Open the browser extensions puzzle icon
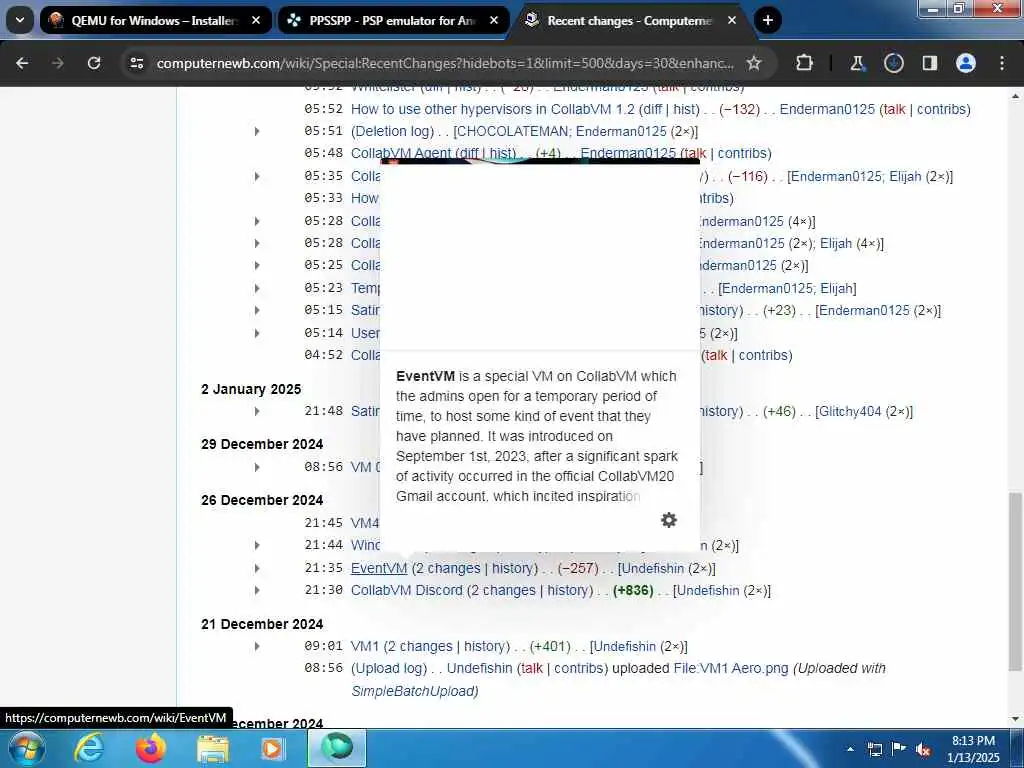 coord(805,63)
